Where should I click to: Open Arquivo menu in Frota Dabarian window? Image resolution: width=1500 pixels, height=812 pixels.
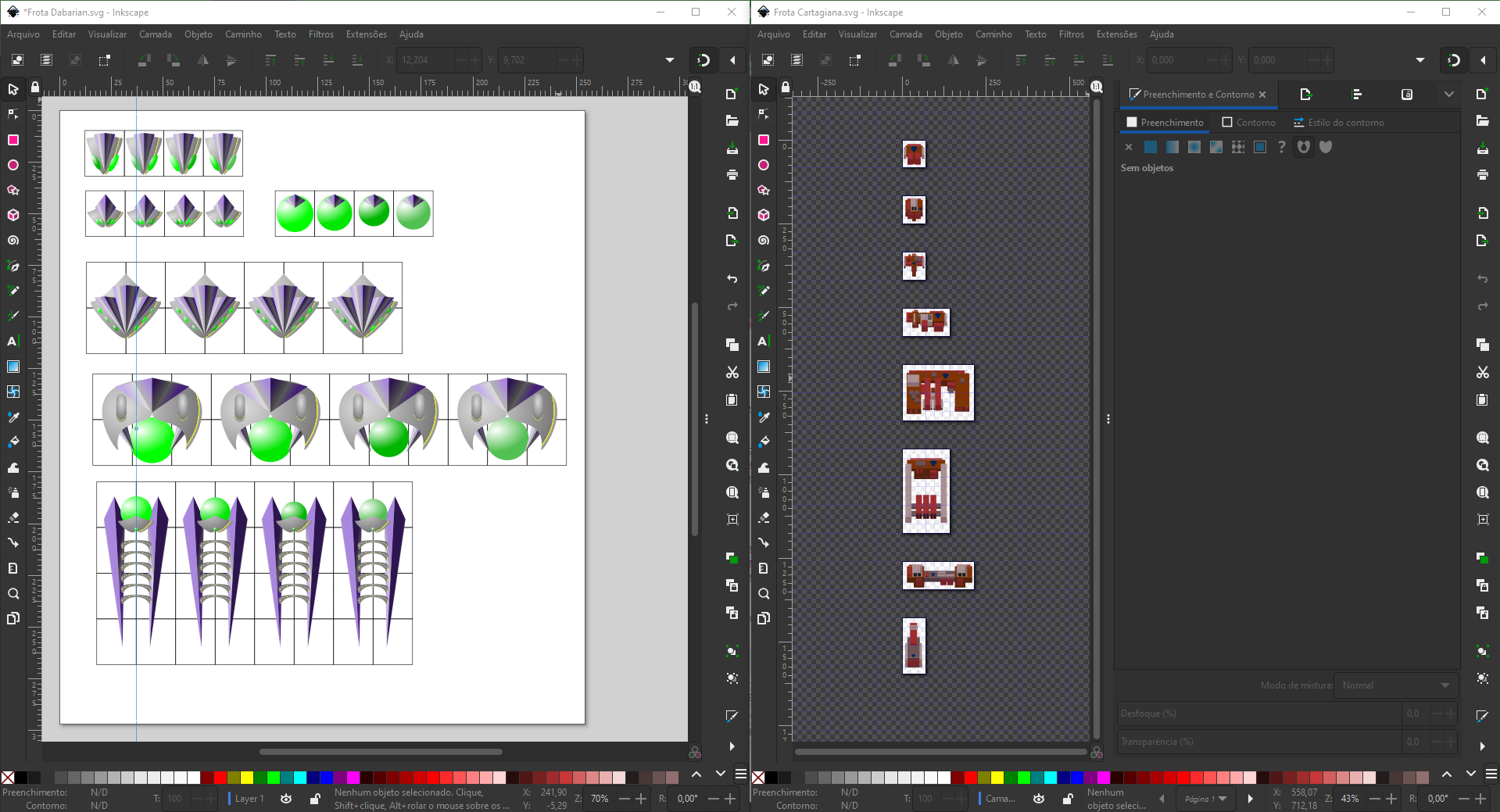pyautogui.click(x=23, y=34)
